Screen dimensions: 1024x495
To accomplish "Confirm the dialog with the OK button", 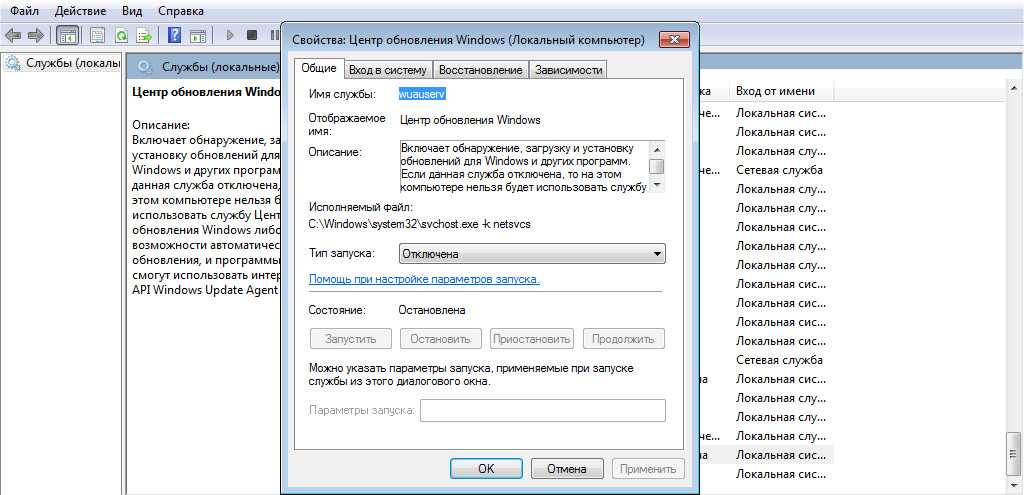I will tap(486, 468).
